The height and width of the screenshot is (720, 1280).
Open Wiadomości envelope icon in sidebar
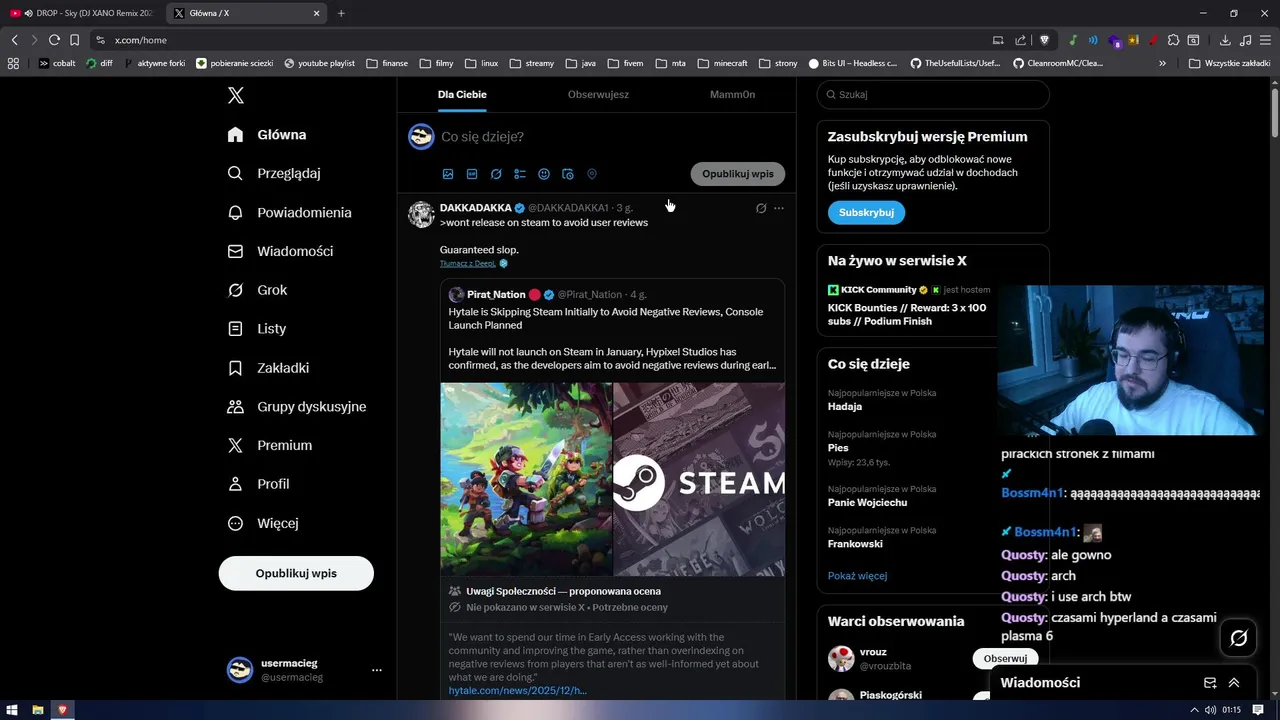(x=235, y=251)
